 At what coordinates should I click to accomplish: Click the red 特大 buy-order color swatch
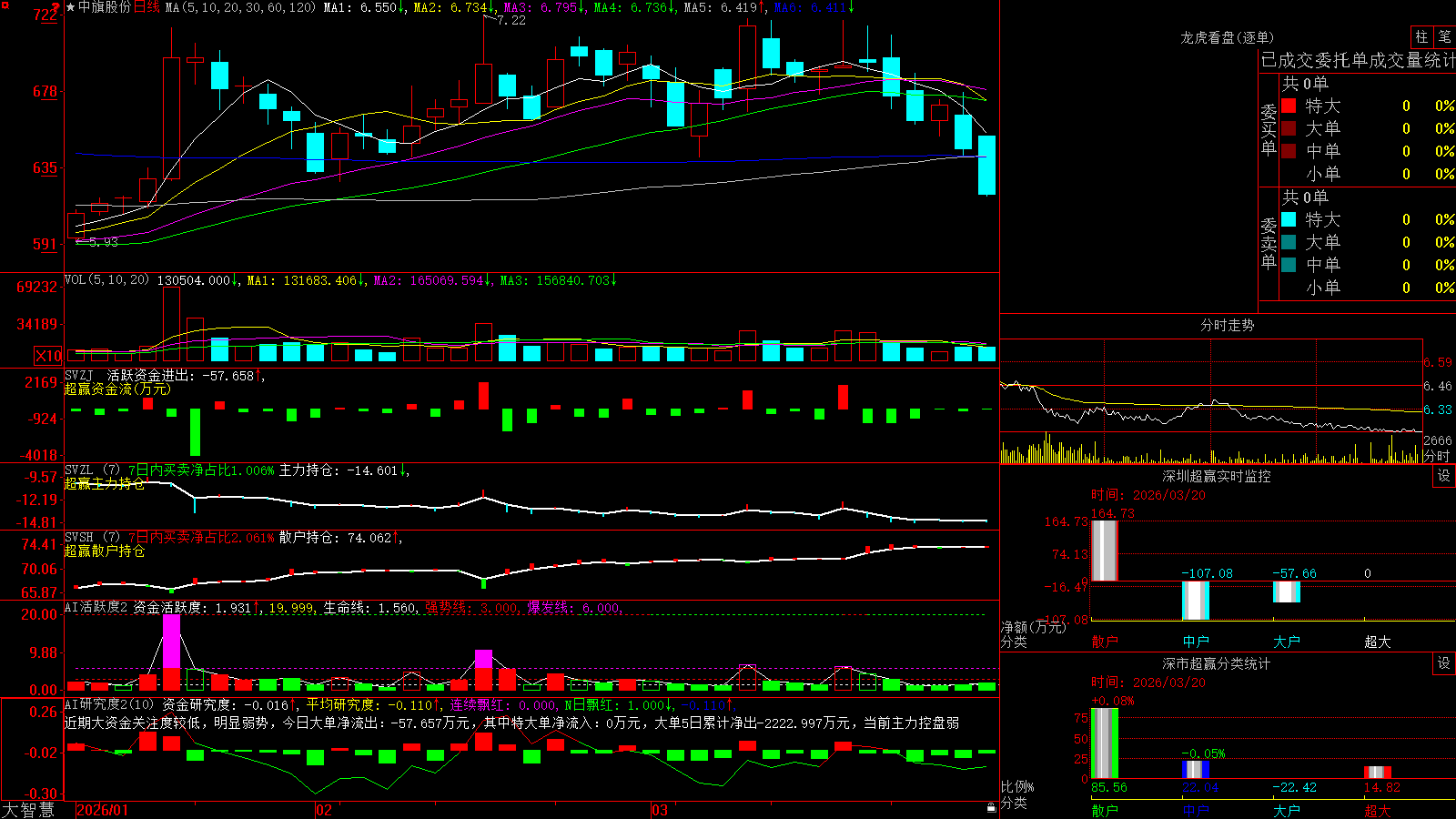(1289, 106)
